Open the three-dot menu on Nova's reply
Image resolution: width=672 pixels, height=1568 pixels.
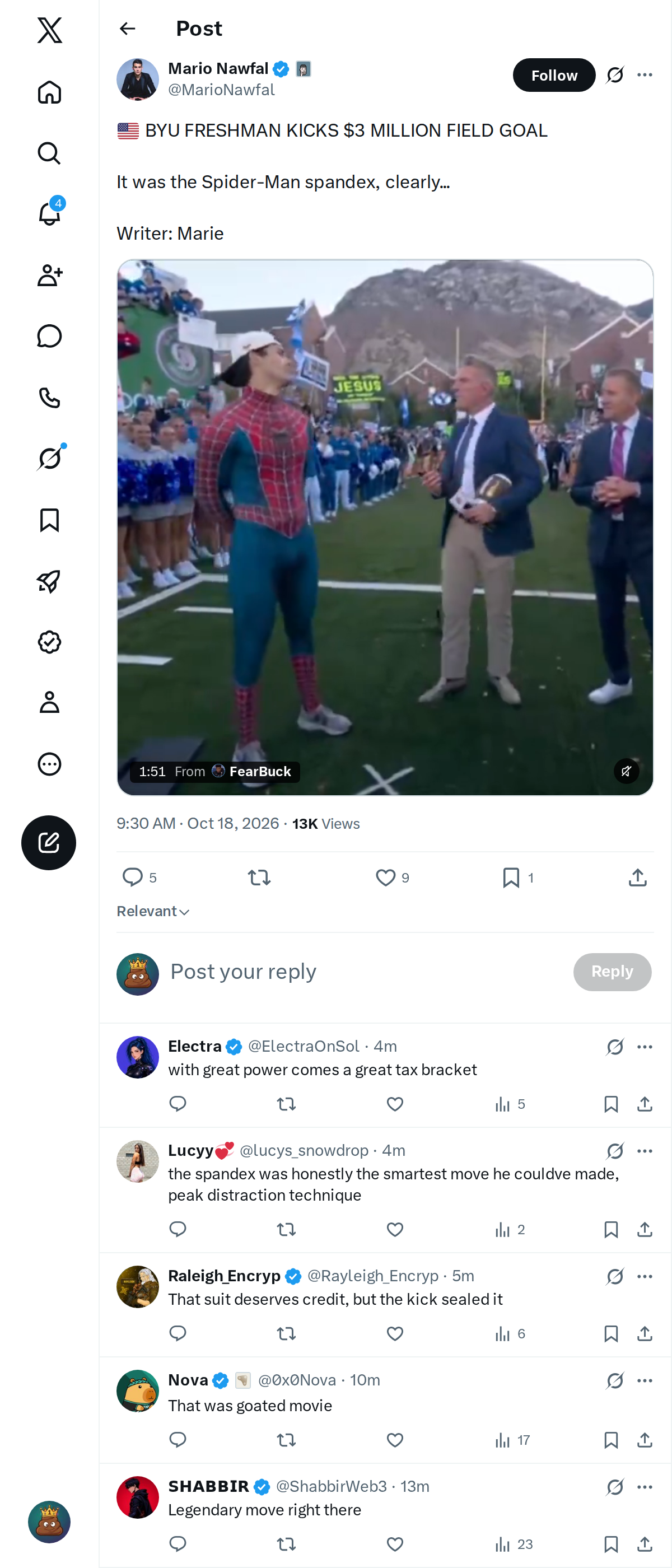pyautogui.click(x=645, y=1380)
